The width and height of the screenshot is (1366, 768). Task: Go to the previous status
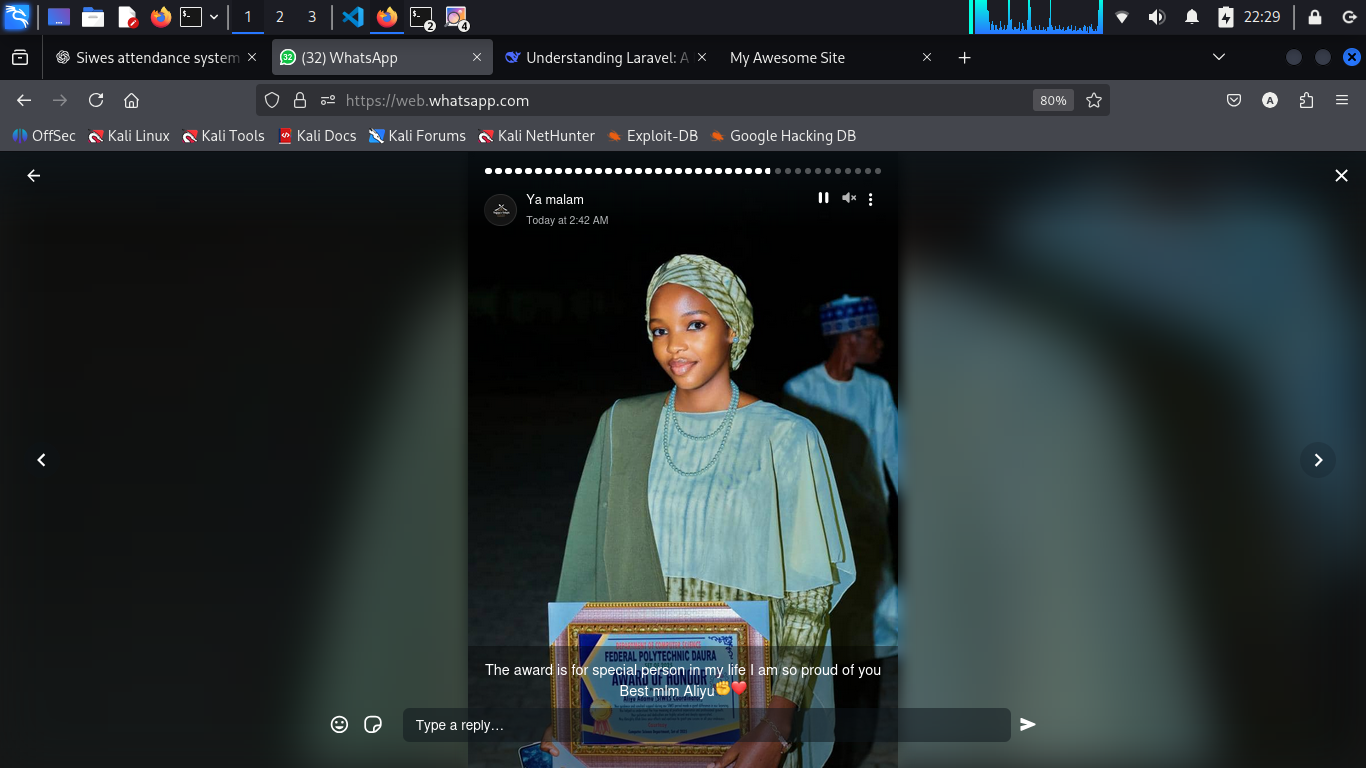(x=41, y=460)
